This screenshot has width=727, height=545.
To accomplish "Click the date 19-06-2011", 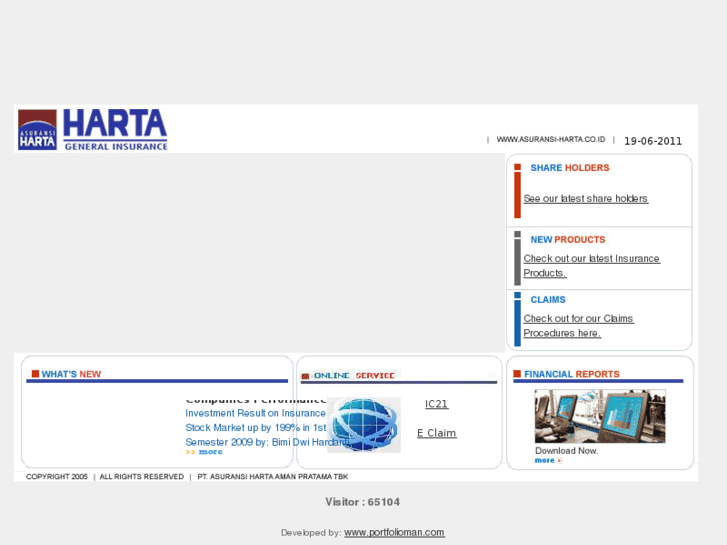I will (x=653, y=141).
